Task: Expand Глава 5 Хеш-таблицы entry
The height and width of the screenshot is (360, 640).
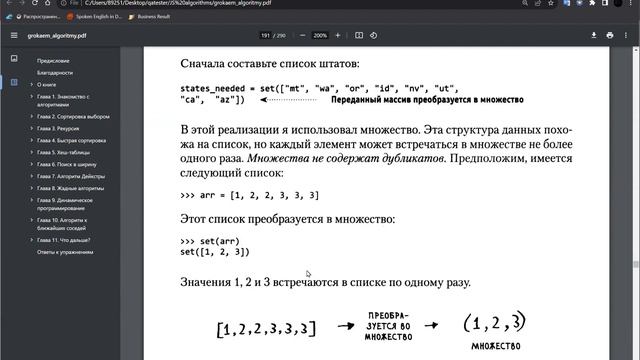Action: (x=31, y=152)
